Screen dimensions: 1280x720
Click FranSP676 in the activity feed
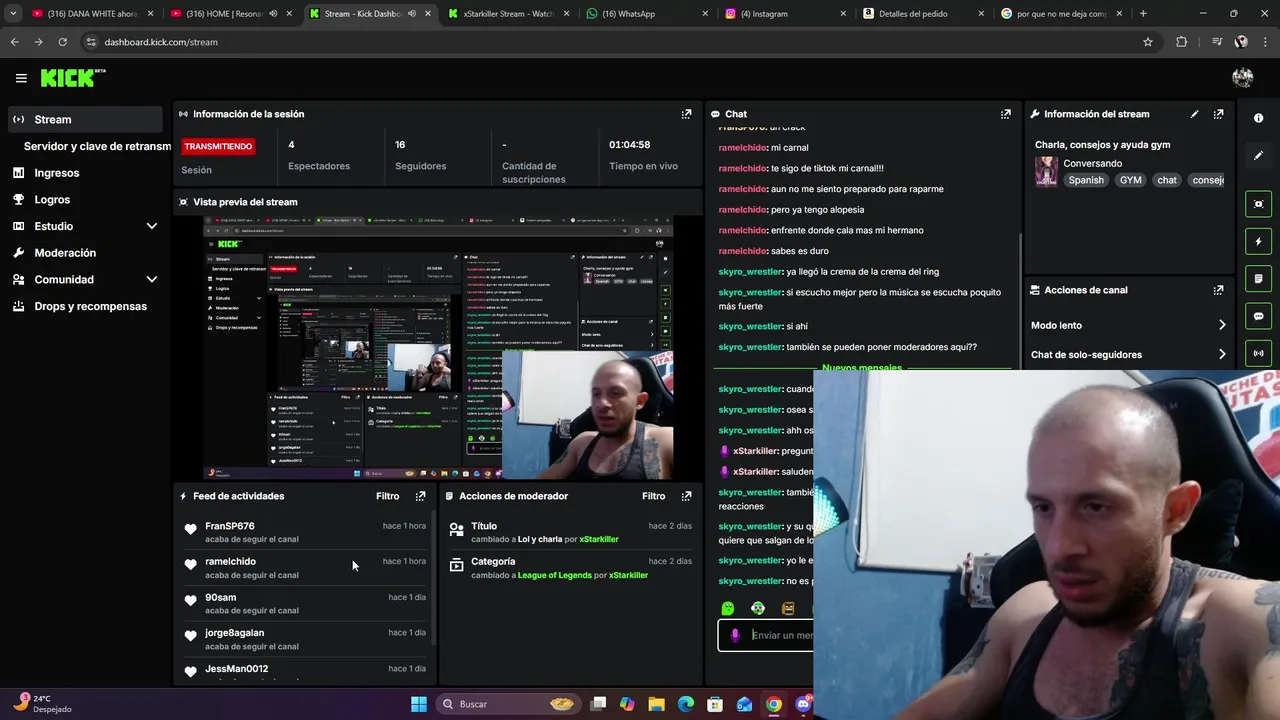point(229,526)
